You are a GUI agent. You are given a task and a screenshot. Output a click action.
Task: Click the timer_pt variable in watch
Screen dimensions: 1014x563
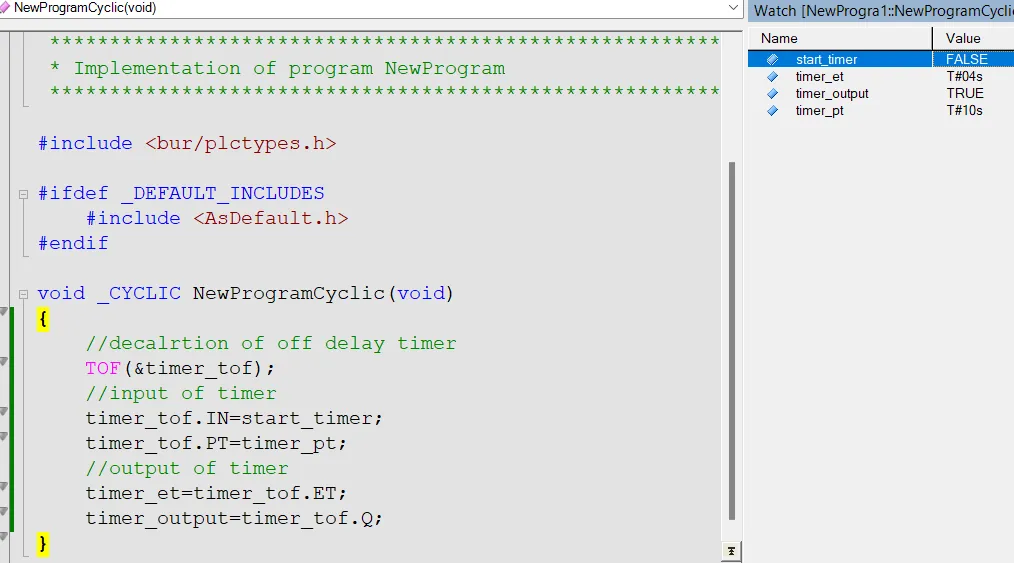(x=819, y=111)
